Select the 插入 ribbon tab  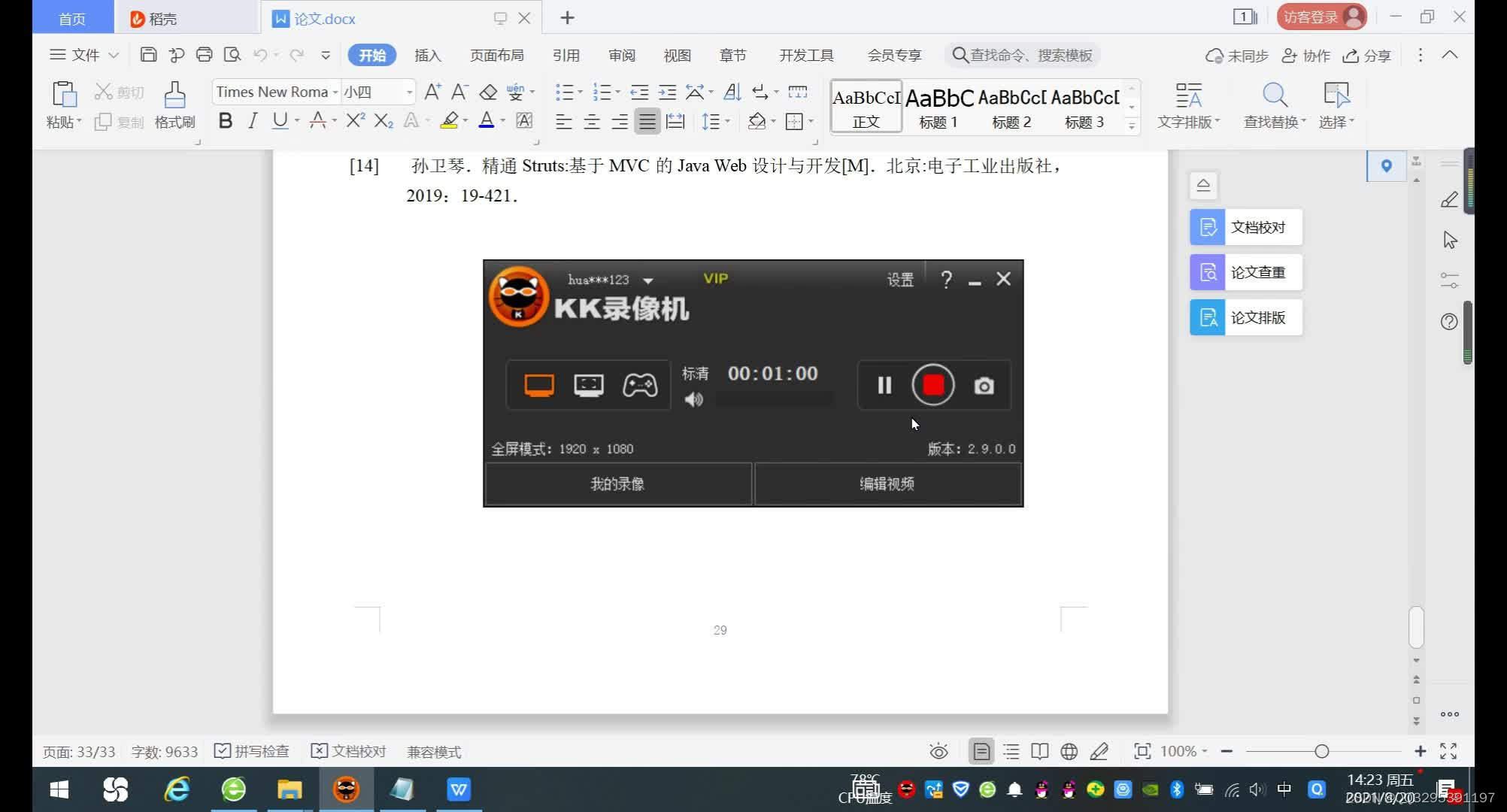pyautogui.click(x=427, y=55)
